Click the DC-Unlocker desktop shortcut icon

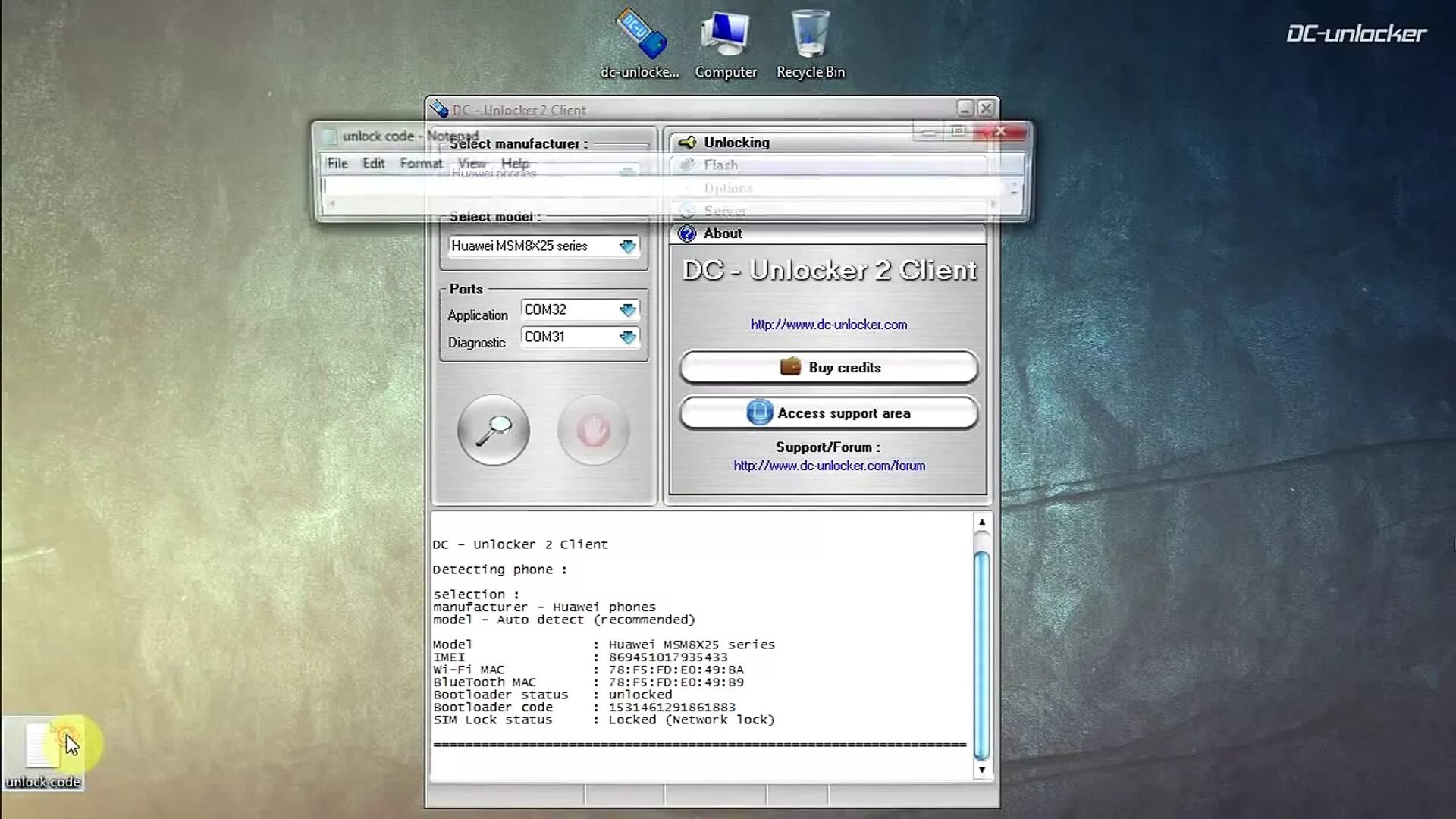coord(639,33)
